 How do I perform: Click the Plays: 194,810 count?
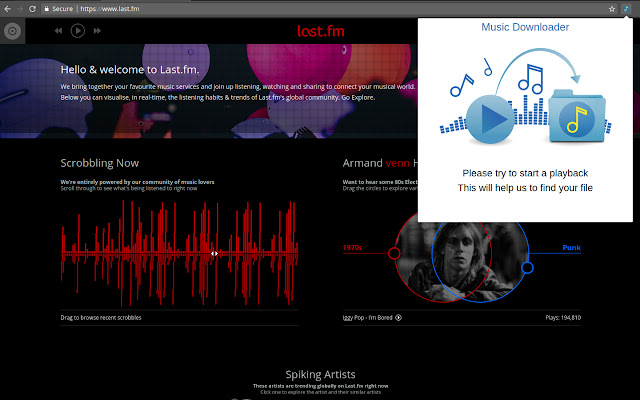coord(563,318)
